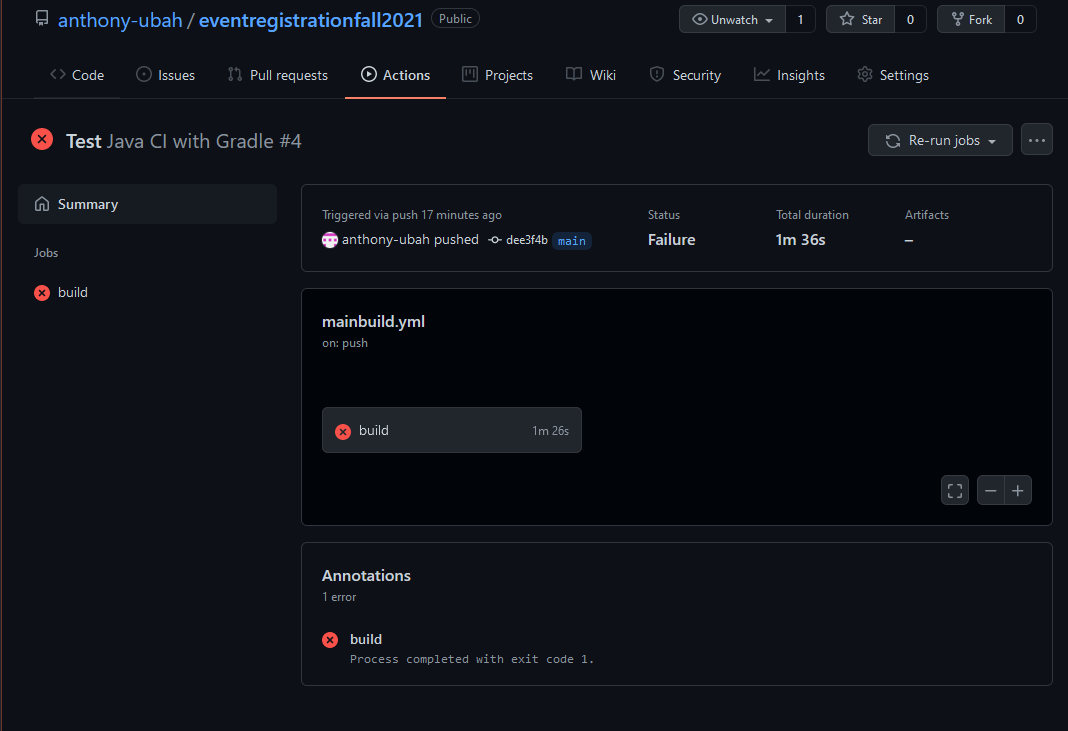
Task: Zoom out the workflow graph
Action: [991, 490]
